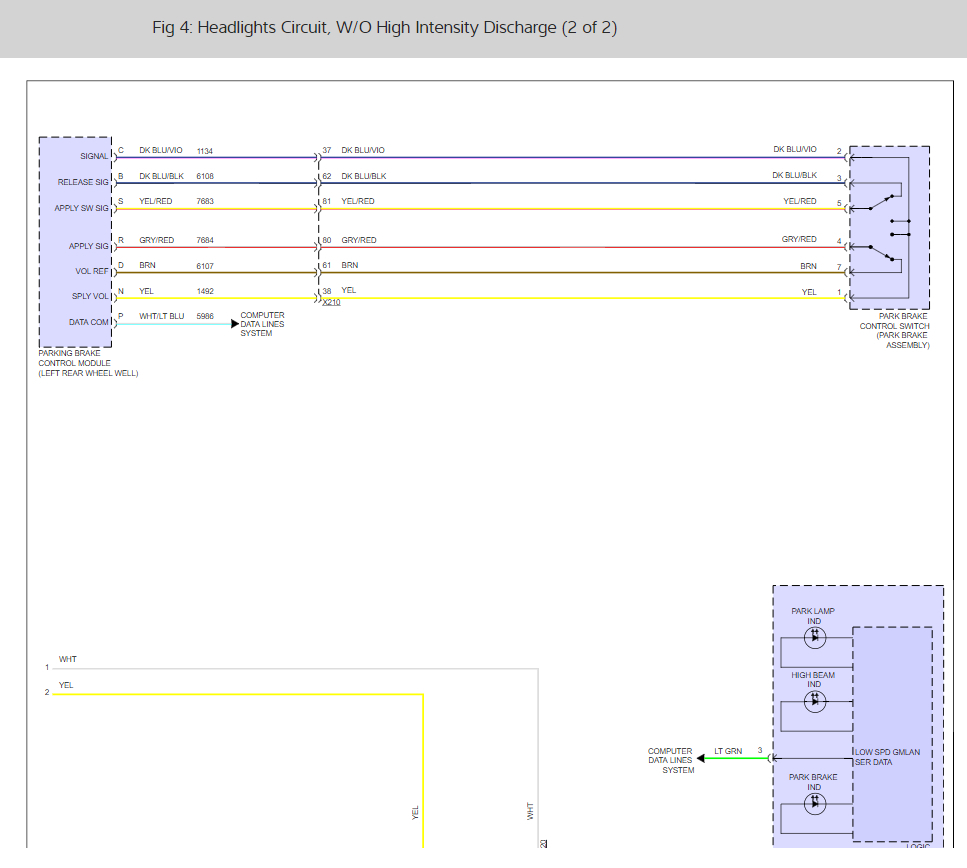This screenshot has width=967, height=868.
Task: Click the Computer Data Lines System label near WHT/LT BLU
Action: tap(262, 324)
